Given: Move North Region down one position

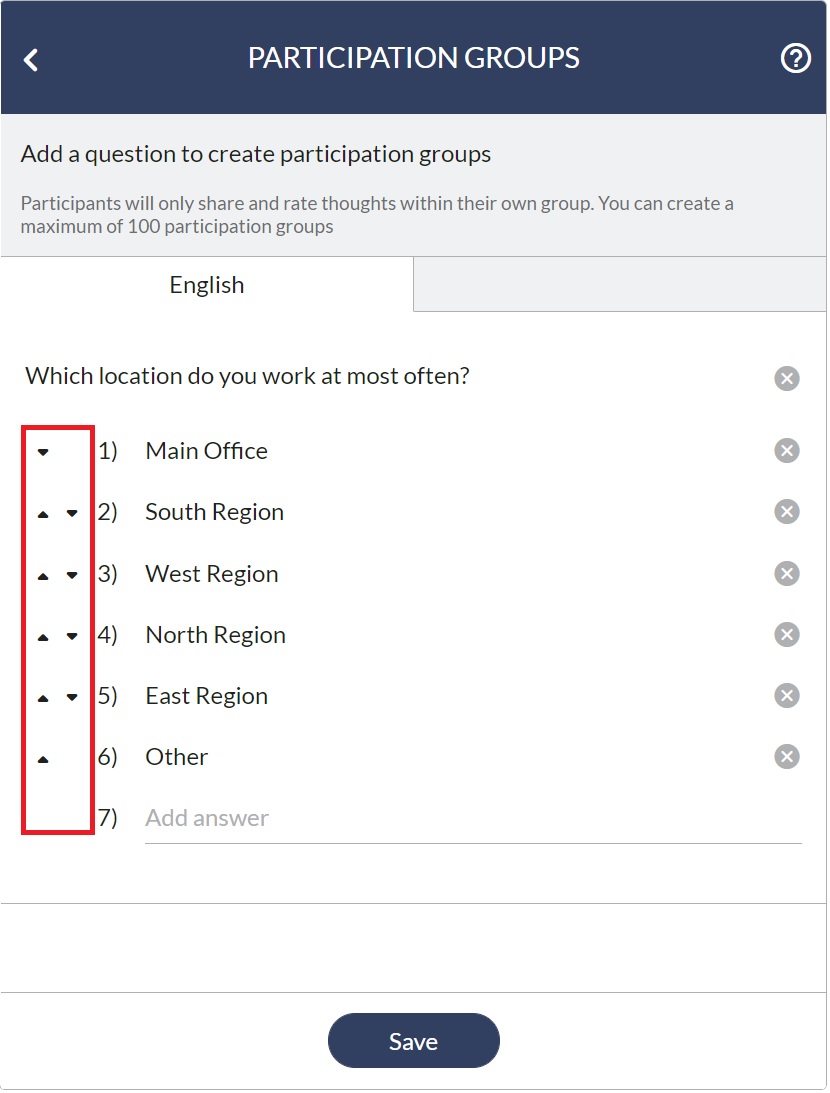Looking at the screenshot, I should (72, 636).
